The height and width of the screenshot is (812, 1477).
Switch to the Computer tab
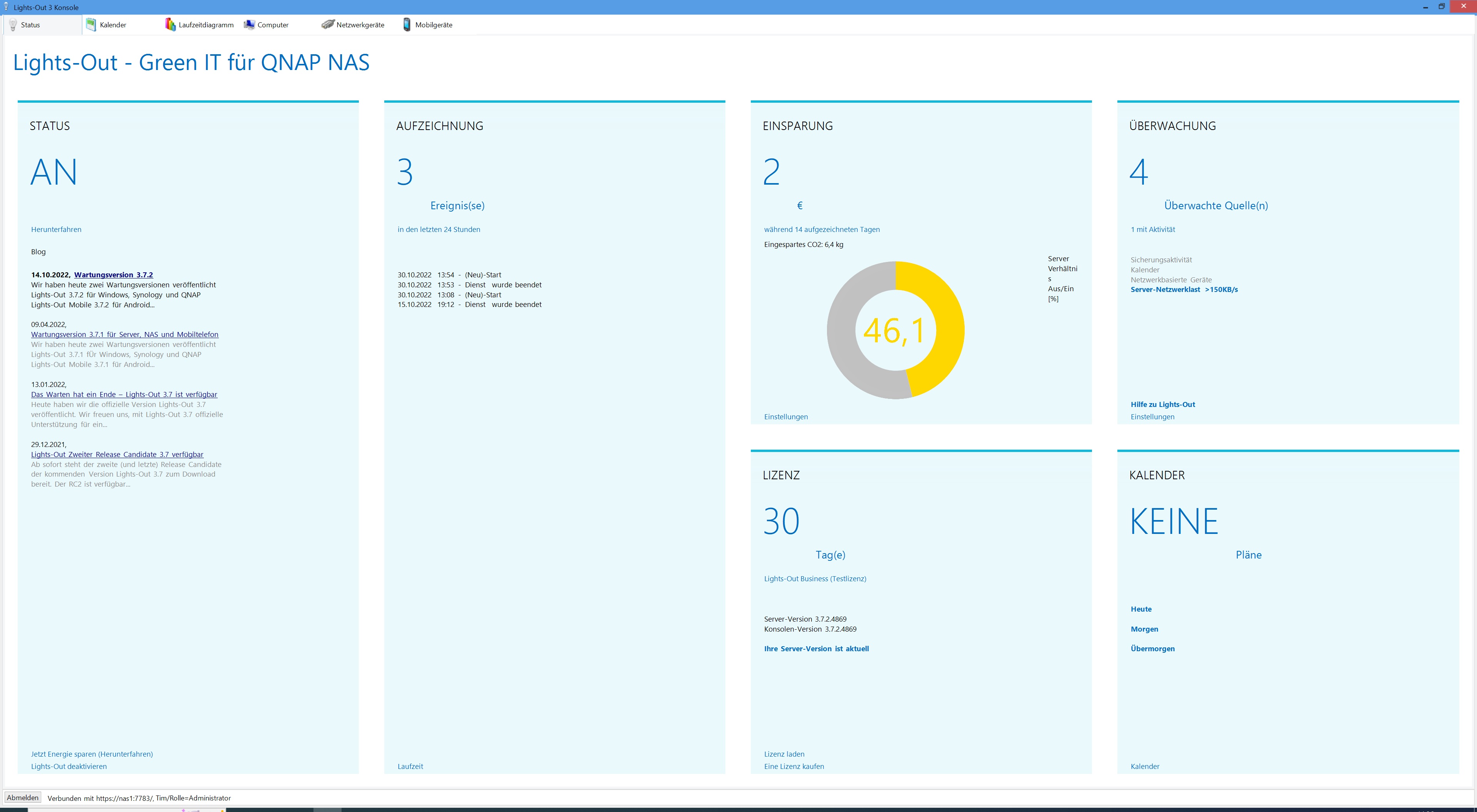(x=279, y=25)
